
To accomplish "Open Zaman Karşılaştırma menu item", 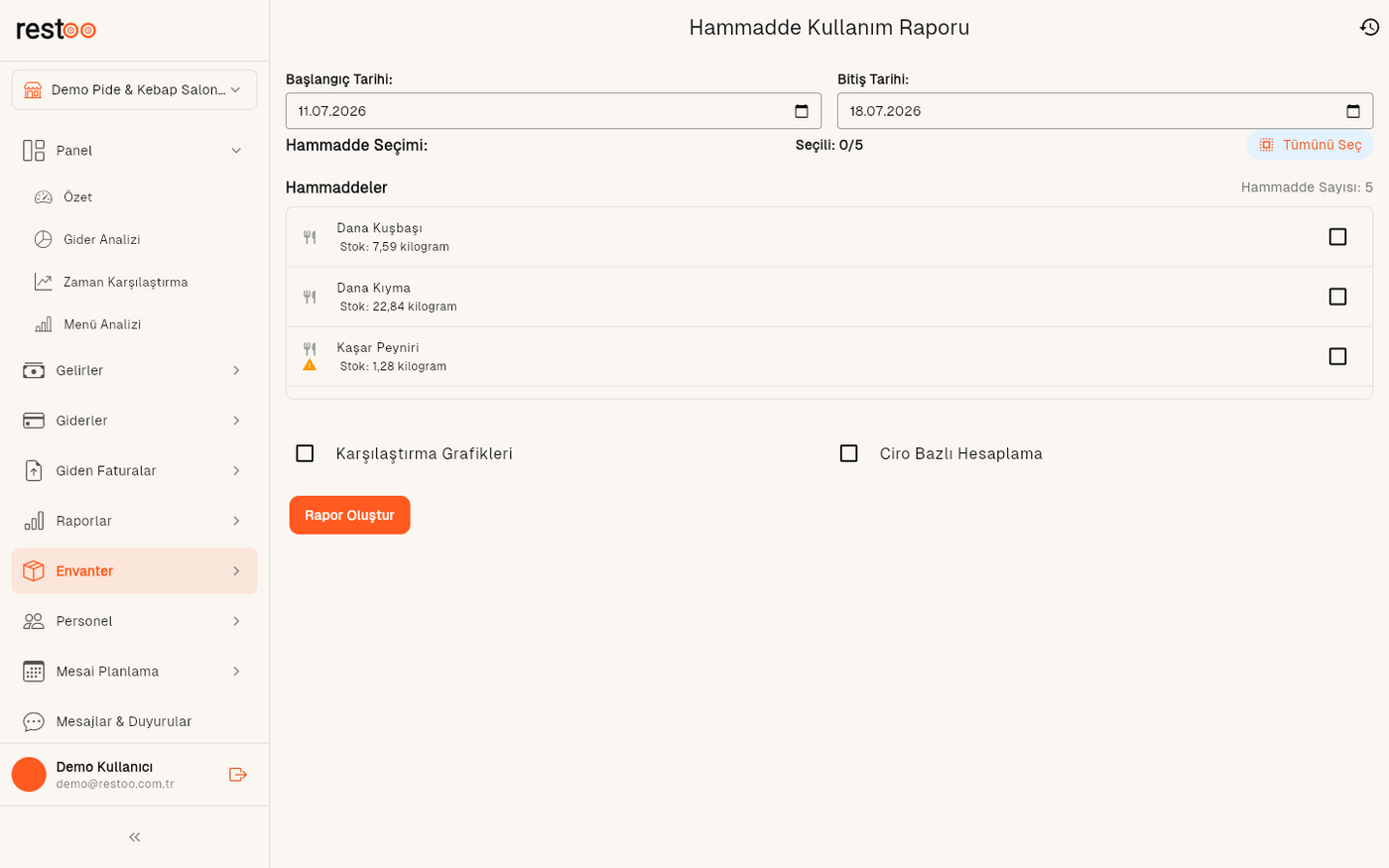I will pyautogui.click(x=125, y=283).
